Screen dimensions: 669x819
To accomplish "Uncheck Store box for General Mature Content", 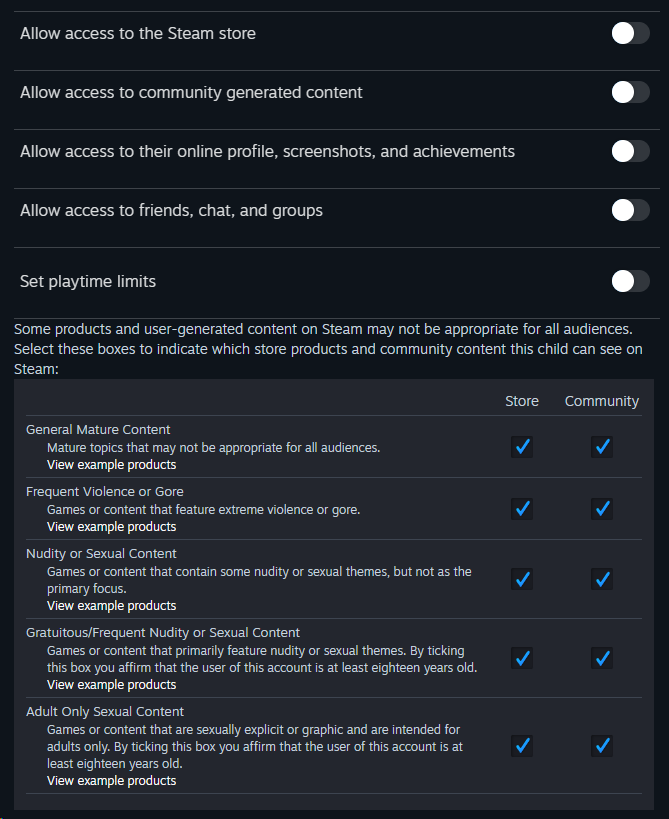I will pyautogui.click(x=522, y=447).
